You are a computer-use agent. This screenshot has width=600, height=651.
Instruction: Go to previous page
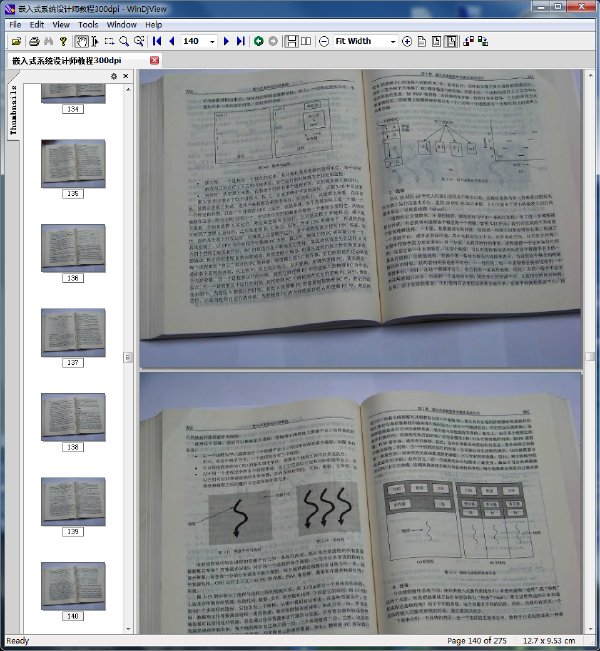(171, 41)
